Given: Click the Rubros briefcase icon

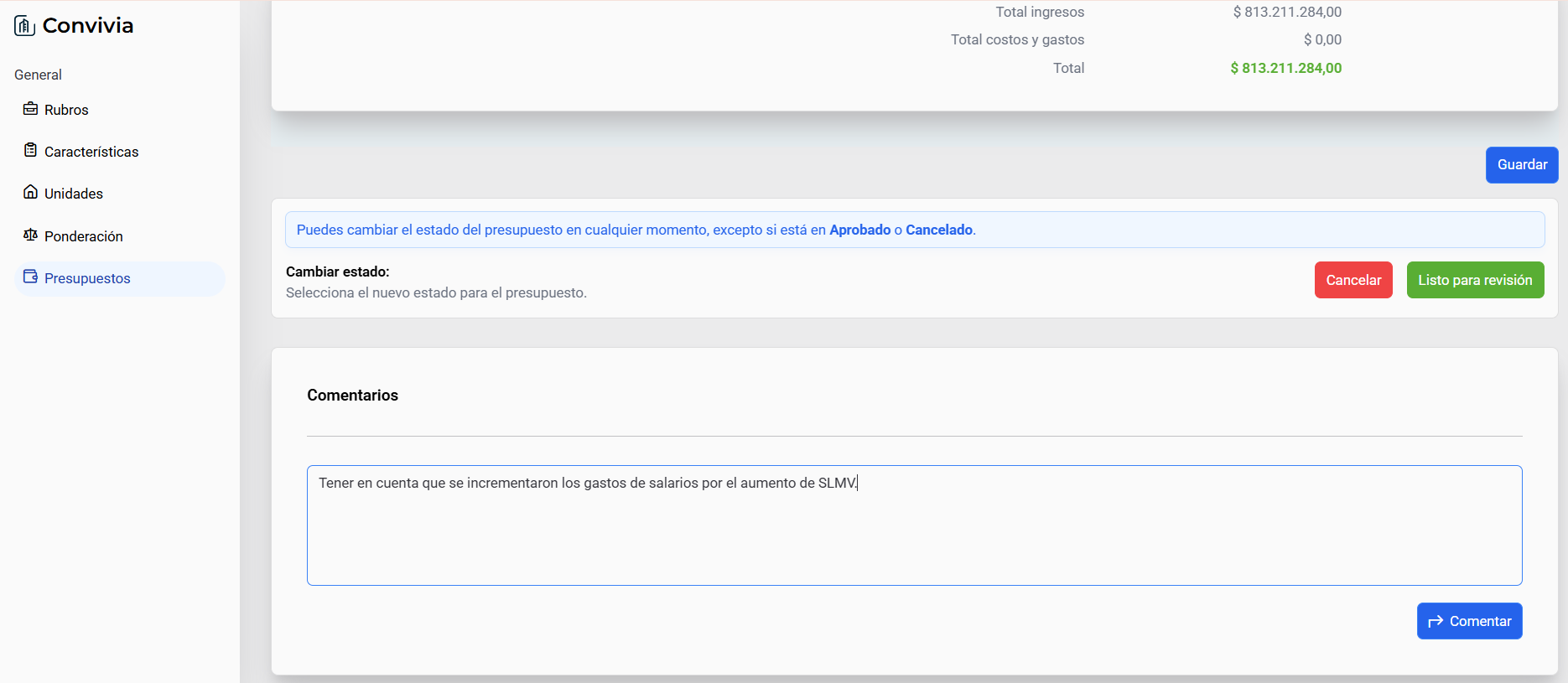Looking at the screenshot, I should (30, 109).
